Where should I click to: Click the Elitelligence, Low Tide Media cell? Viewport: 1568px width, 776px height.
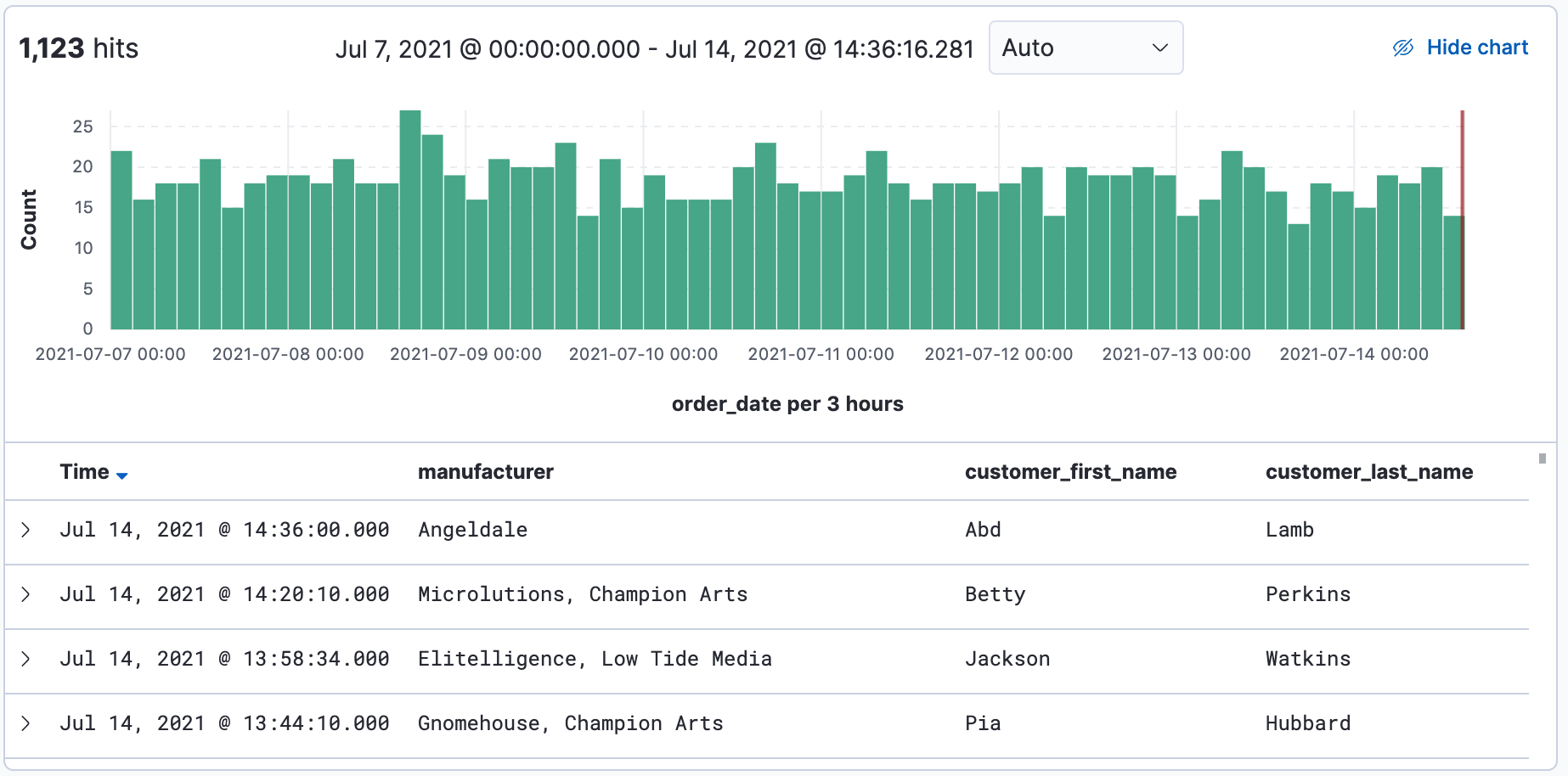(x=595, y=659)
